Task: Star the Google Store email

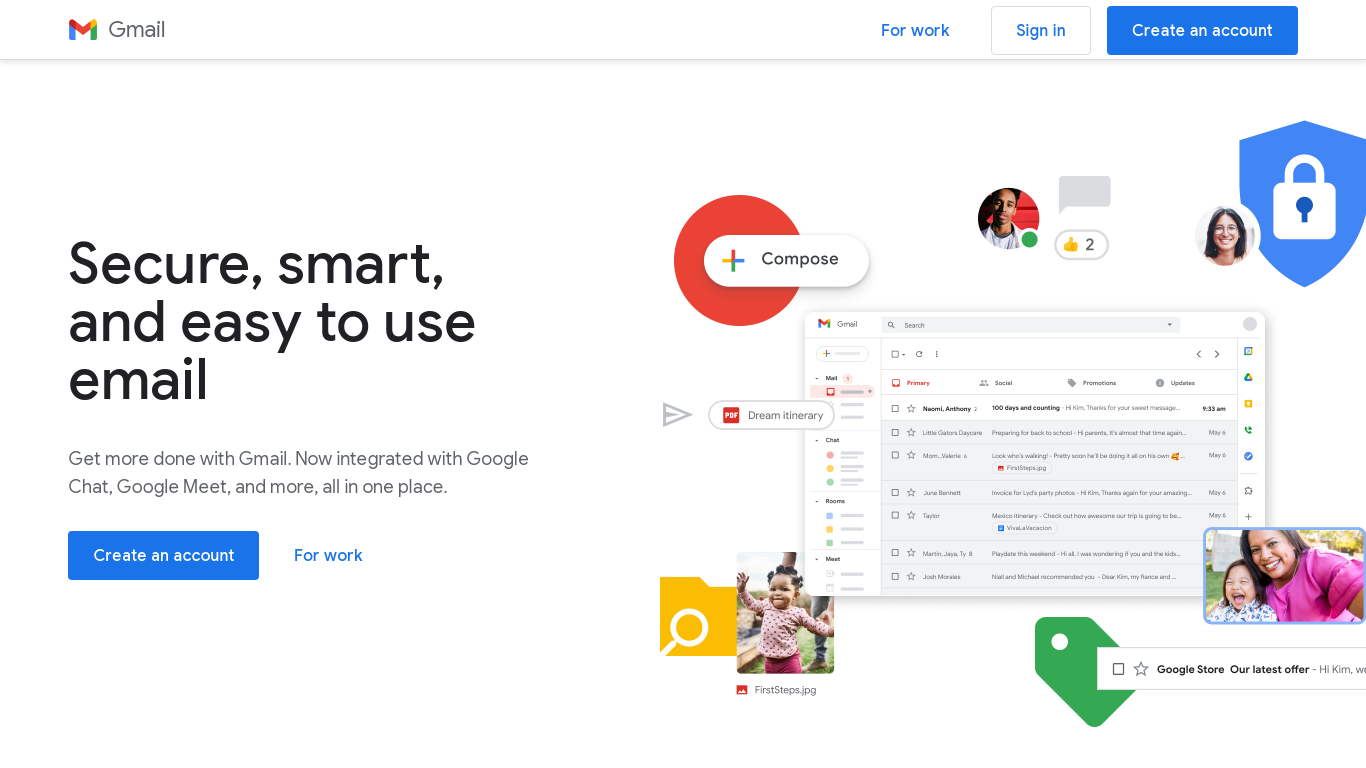Action: pyautogui.click(x=1140, y=669)
